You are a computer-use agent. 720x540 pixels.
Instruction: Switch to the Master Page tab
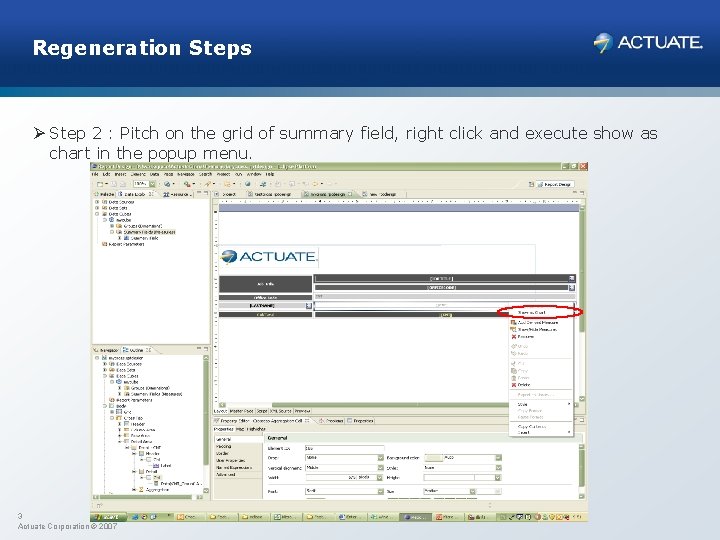(x=242, y=411)
